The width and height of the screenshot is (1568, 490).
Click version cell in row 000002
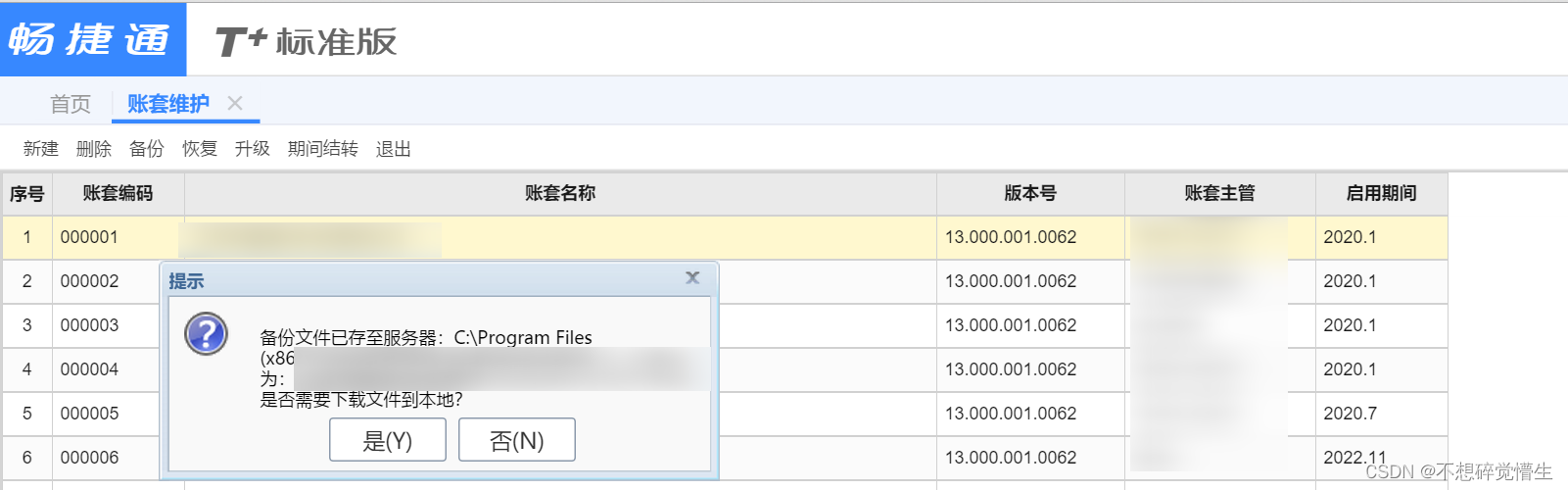[x=1030, y=281]
